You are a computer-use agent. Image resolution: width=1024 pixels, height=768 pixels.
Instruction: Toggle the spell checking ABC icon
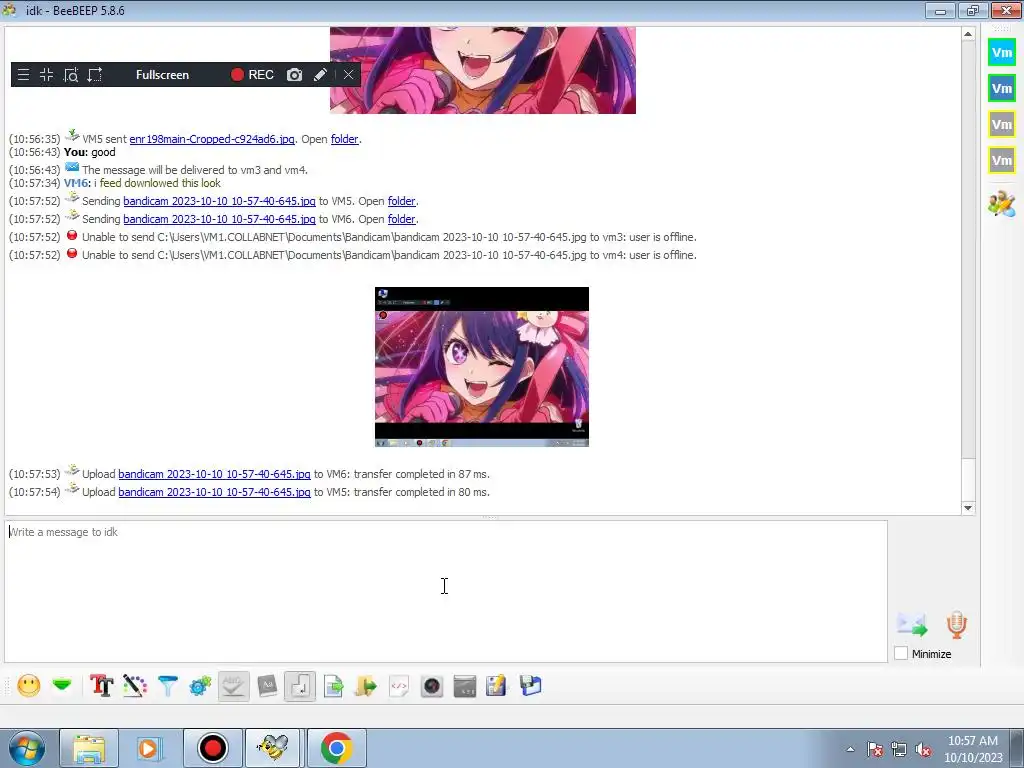tap(234, 686)
